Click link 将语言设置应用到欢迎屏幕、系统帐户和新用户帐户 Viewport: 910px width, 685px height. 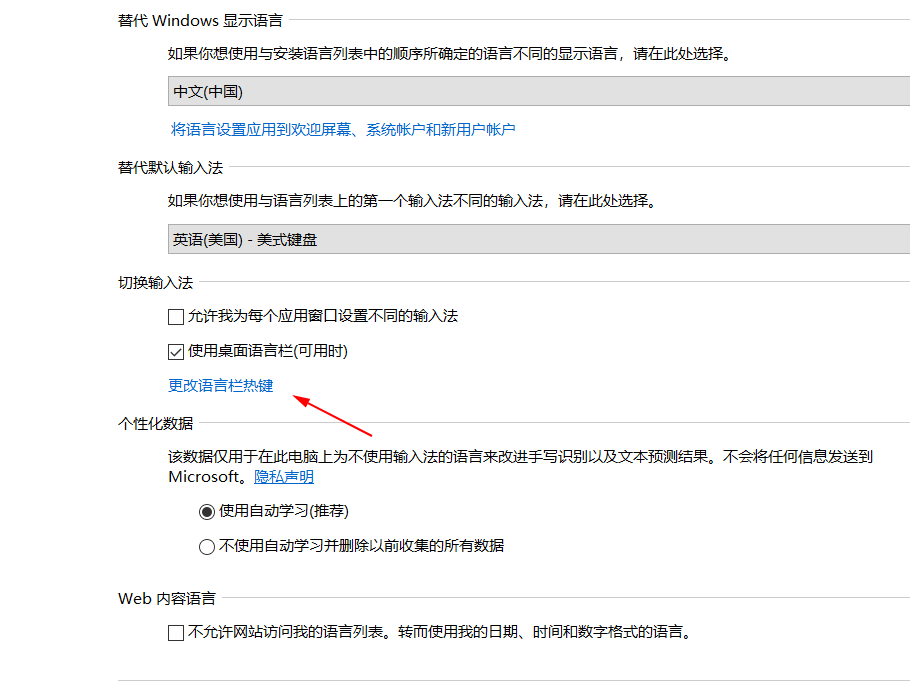343,129
